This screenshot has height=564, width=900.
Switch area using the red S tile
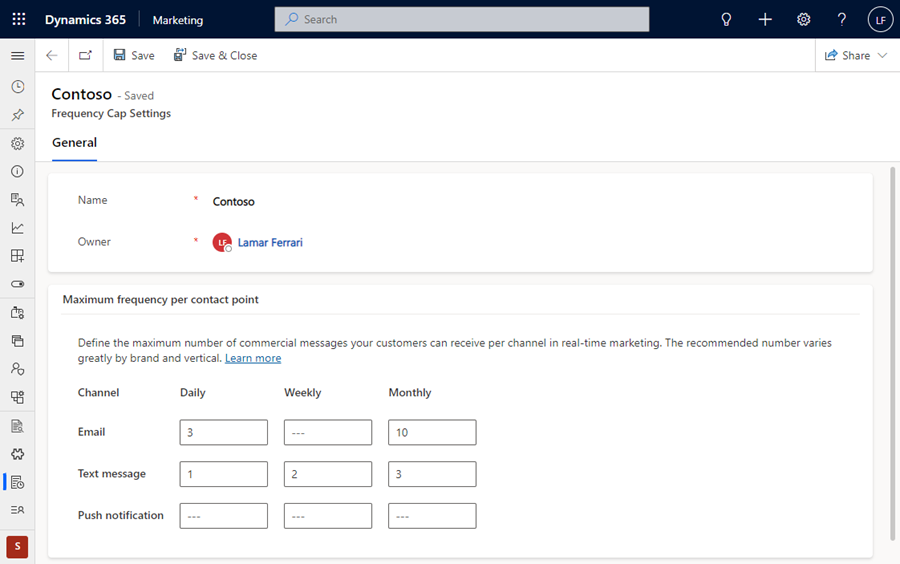coord(17,547)
